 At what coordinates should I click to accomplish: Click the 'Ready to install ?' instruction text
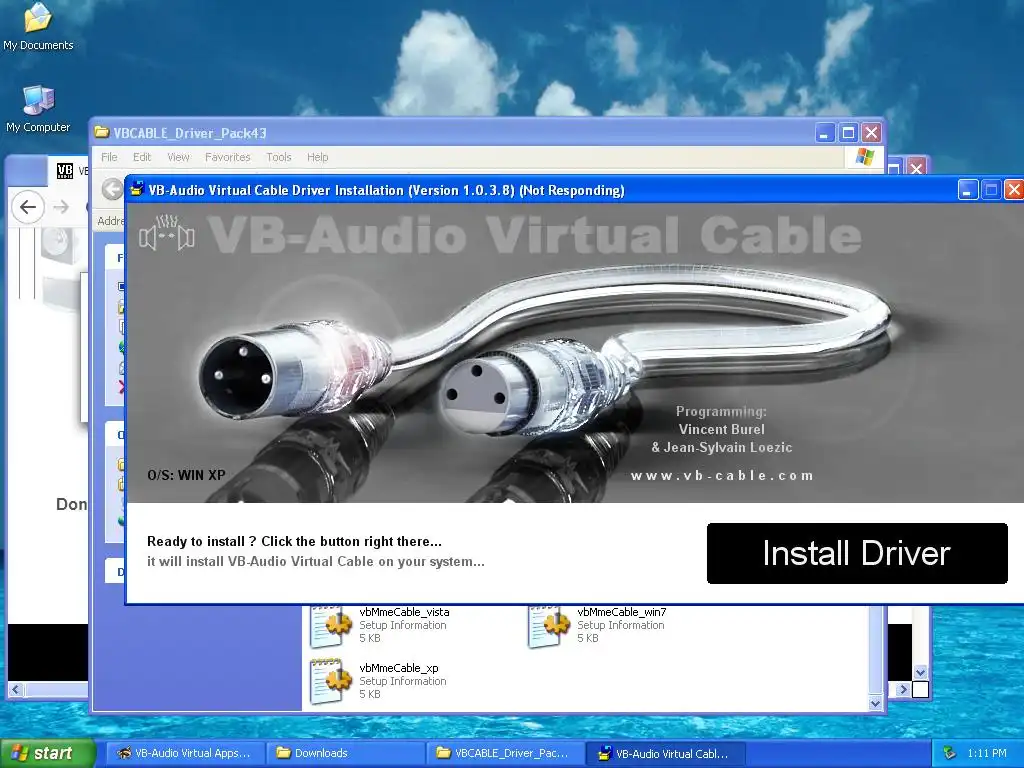point(294,541)
